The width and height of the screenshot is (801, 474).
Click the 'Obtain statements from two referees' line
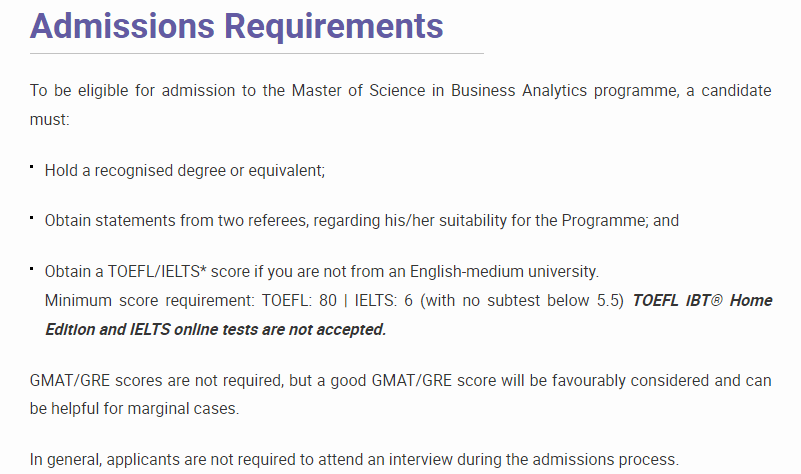pyautogui.click(x=362, y=221)
